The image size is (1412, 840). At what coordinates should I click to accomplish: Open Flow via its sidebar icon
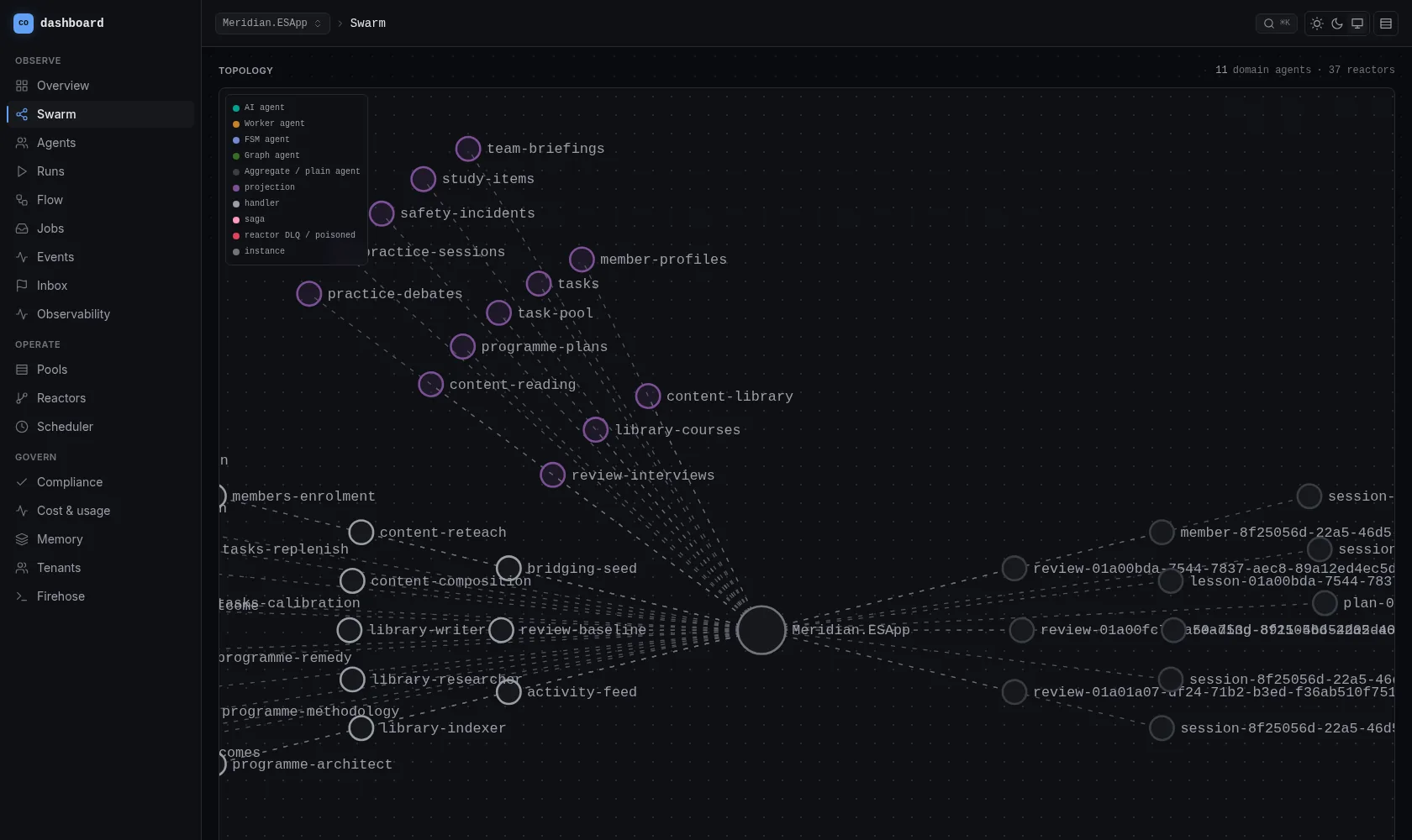point(22,200)
